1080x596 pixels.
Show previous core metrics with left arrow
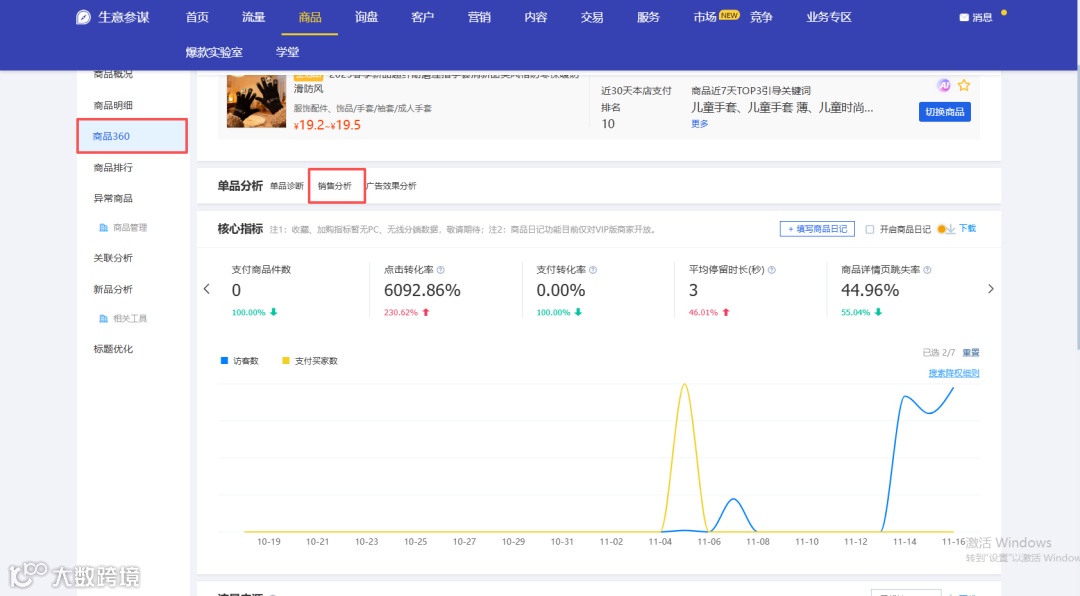click(207, 289)
